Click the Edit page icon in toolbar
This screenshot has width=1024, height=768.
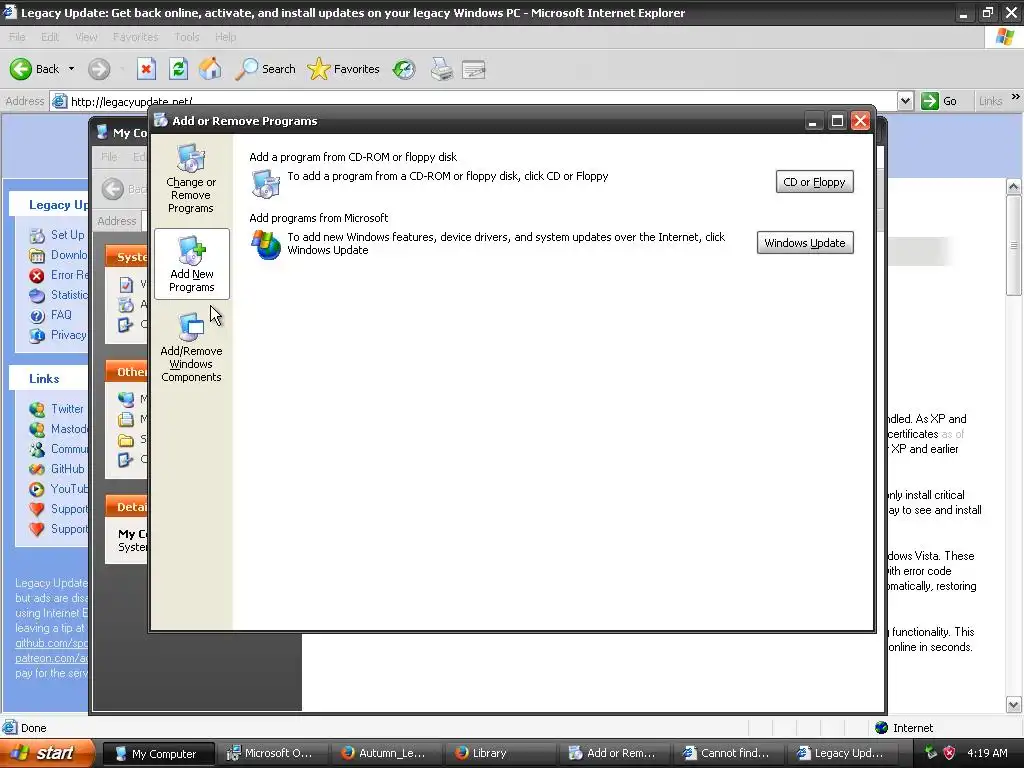click(x=474, y=69)
